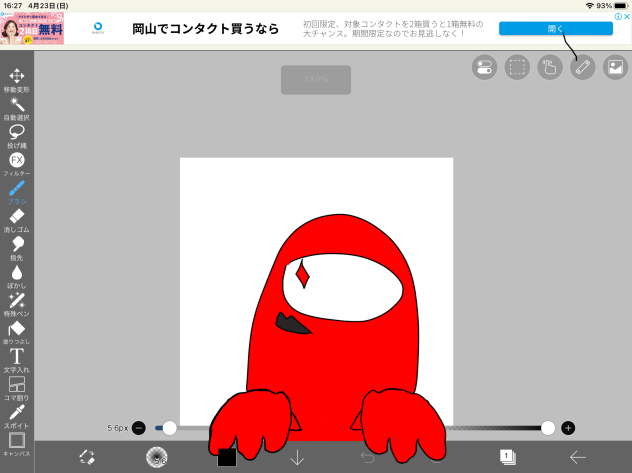Viewport: 632px width, 473px height.
Task: Open the selection area dashed-square icon
Action: tap(517, 67)
